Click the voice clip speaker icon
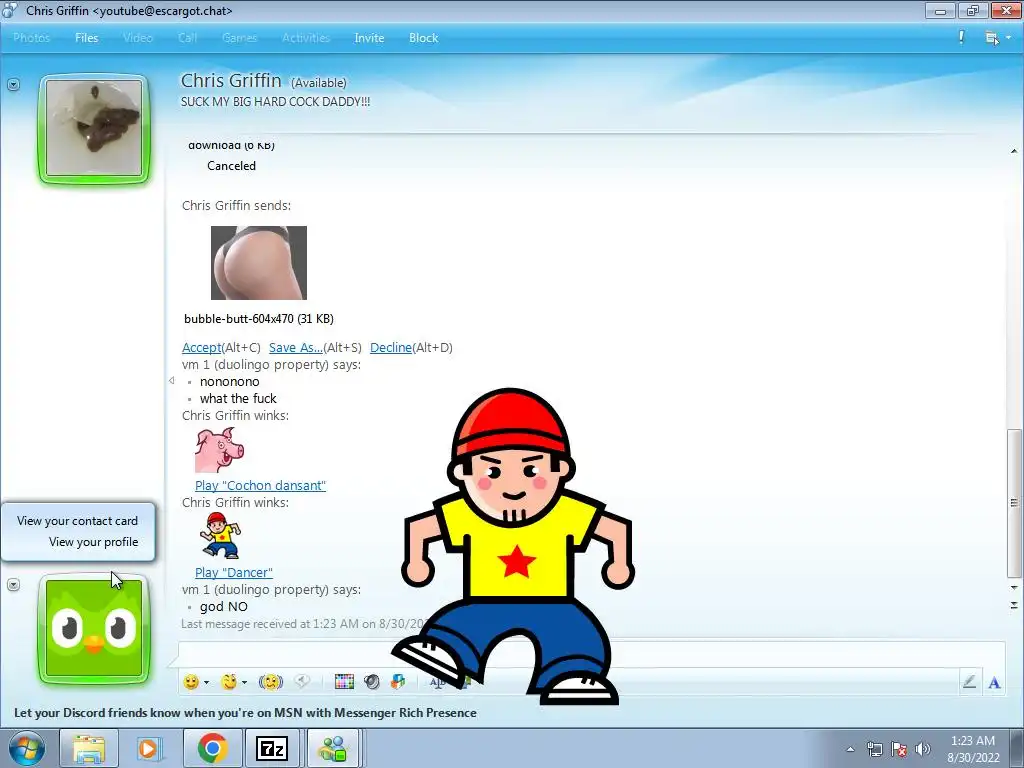The width and height of the screenshot is (1024, 768). pos(302,682)
